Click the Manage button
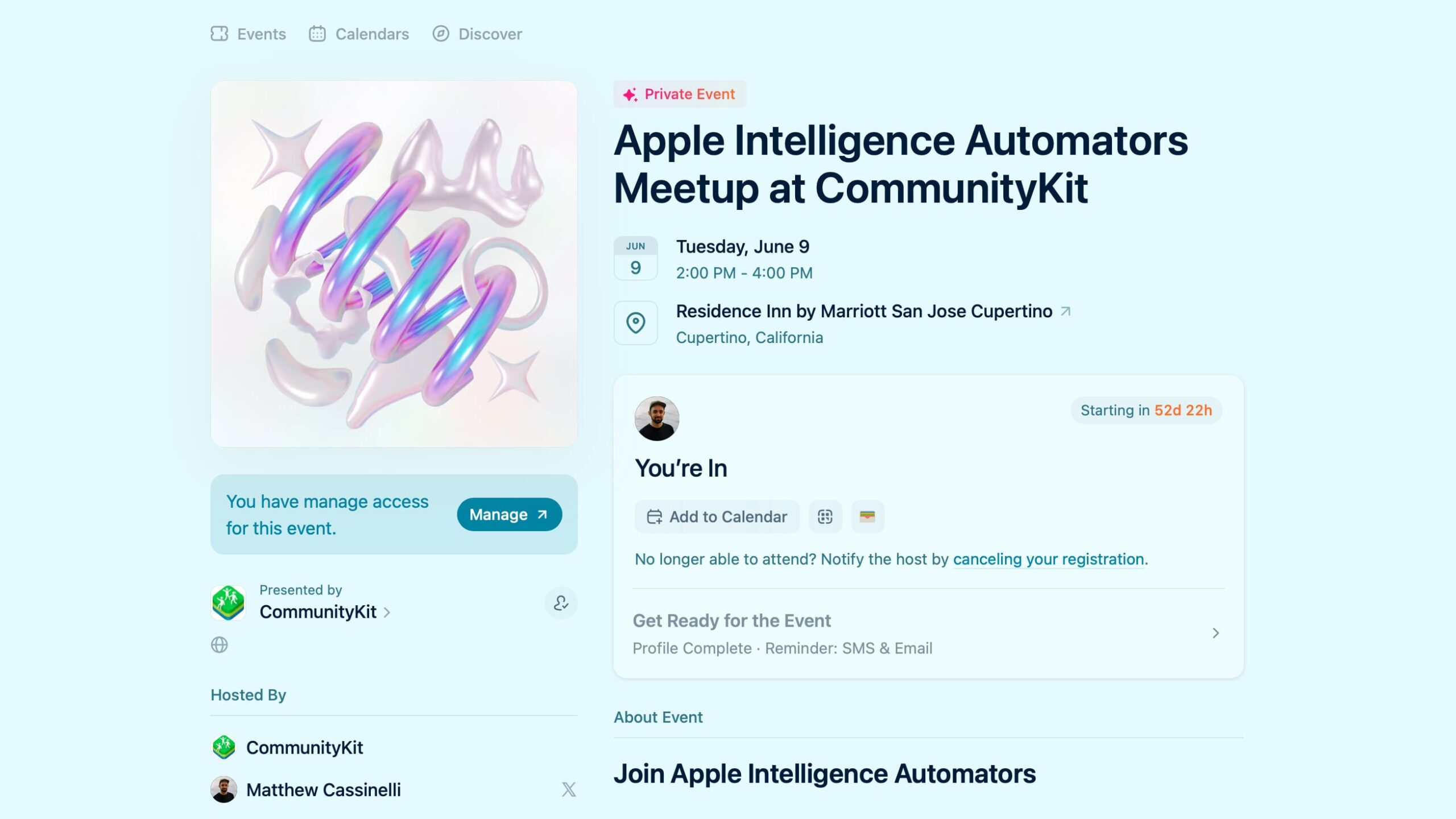Viewport: 1456px width, 819px height. click(x=509, y=515)
